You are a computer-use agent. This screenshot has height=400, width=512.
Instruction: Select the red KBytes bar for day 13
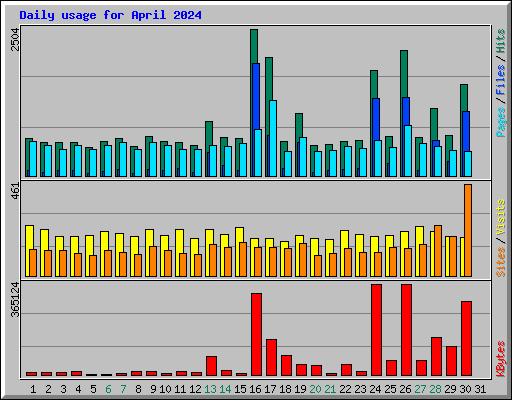[211, 366]
